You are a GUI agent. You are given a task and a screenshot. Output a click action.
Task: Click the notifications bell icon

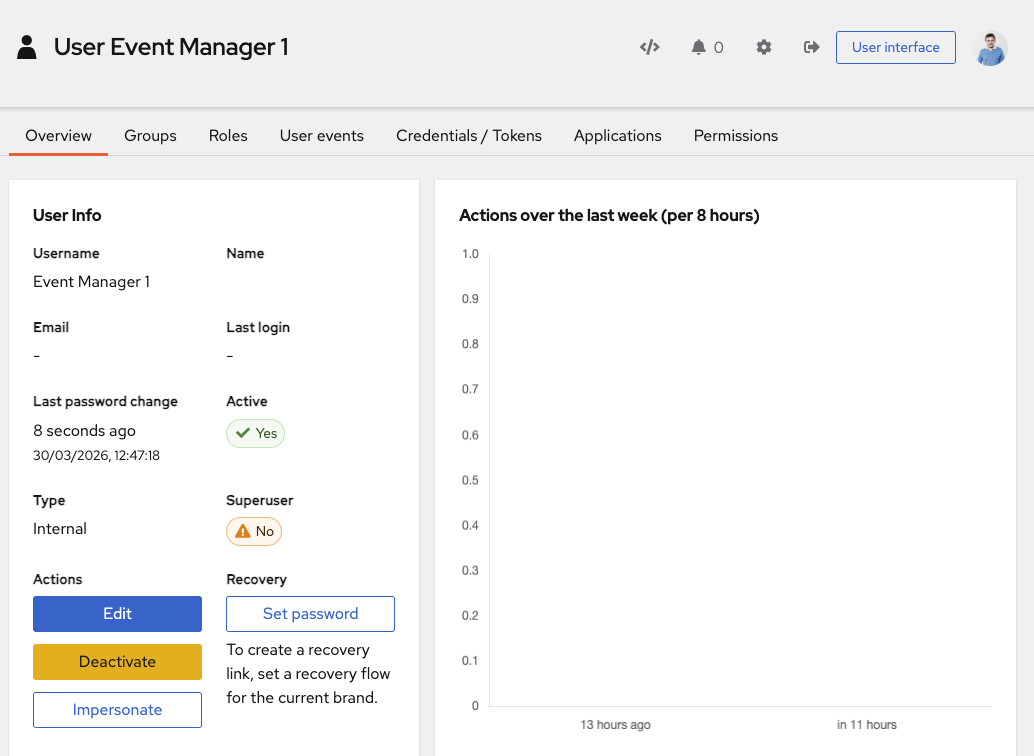(699, 47)
